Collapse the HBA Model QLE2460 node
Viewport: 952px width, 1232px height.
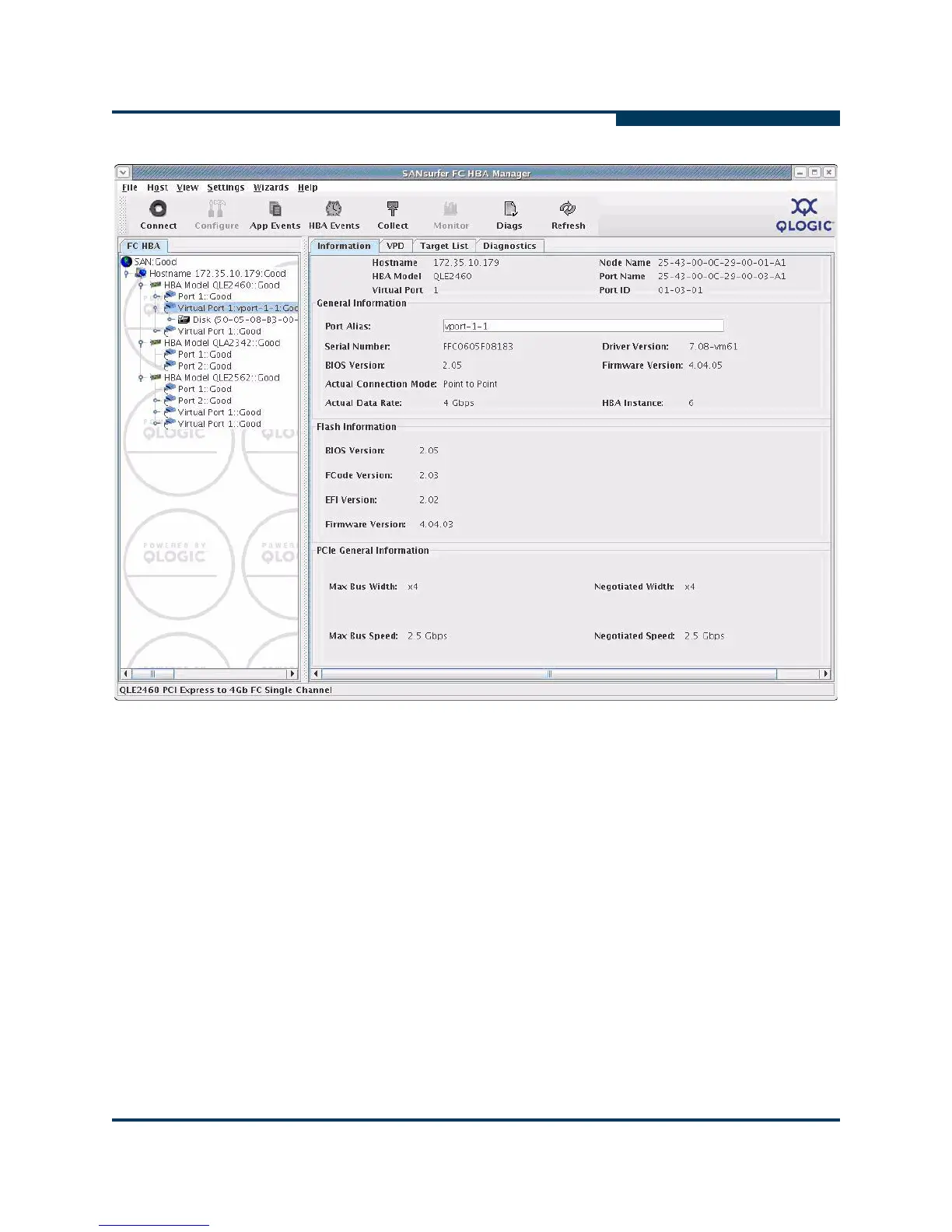point(141,285)
